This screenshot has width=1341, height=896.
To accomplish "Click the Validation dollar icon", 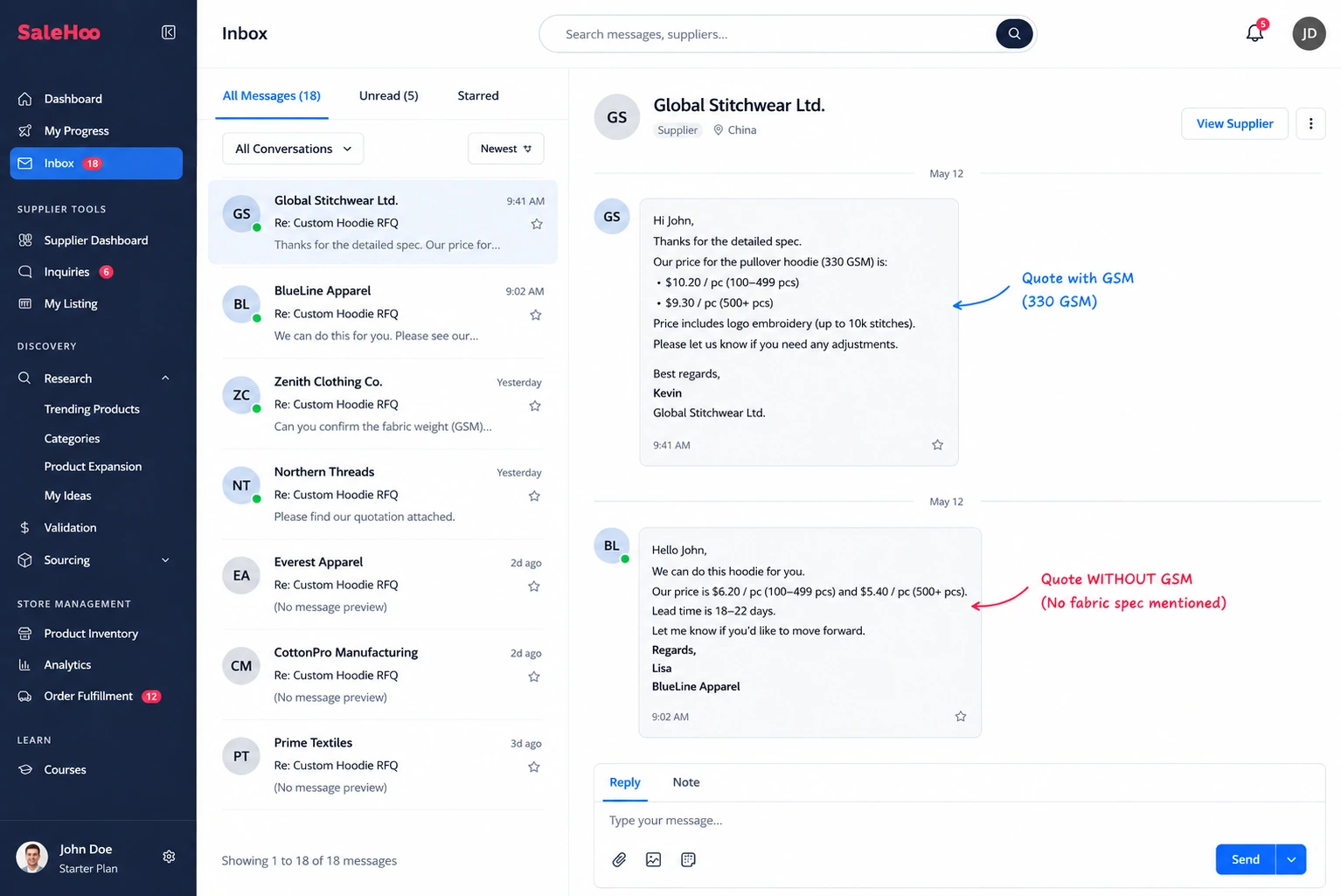I will click(25, 527).
